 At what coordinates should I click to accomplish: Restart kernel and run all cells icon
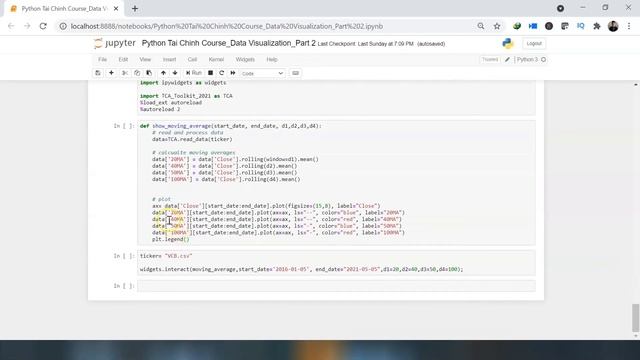coord(233,73)
